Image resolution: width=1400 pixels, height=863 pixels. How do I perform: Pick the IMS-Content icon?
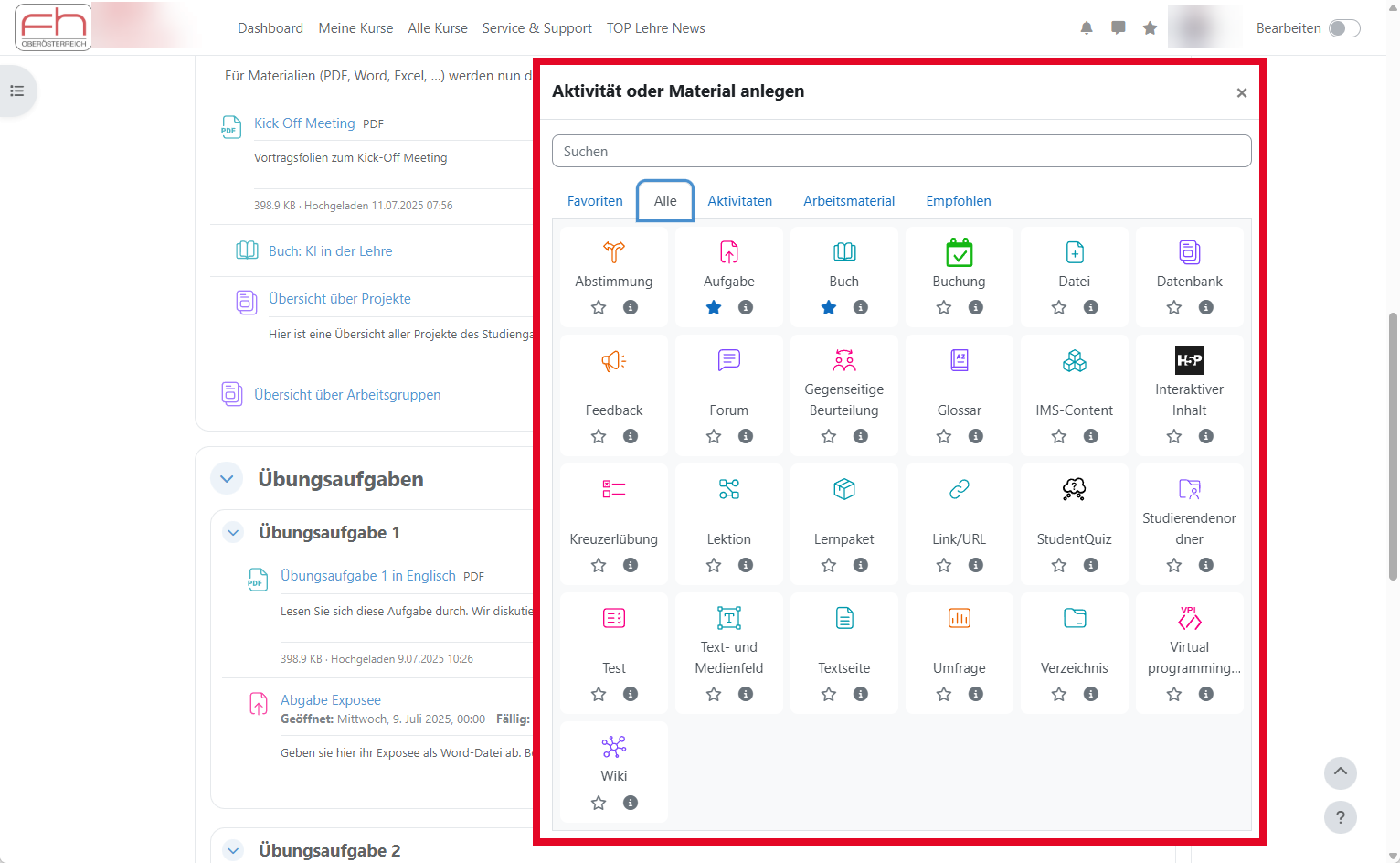point(1075,360)
